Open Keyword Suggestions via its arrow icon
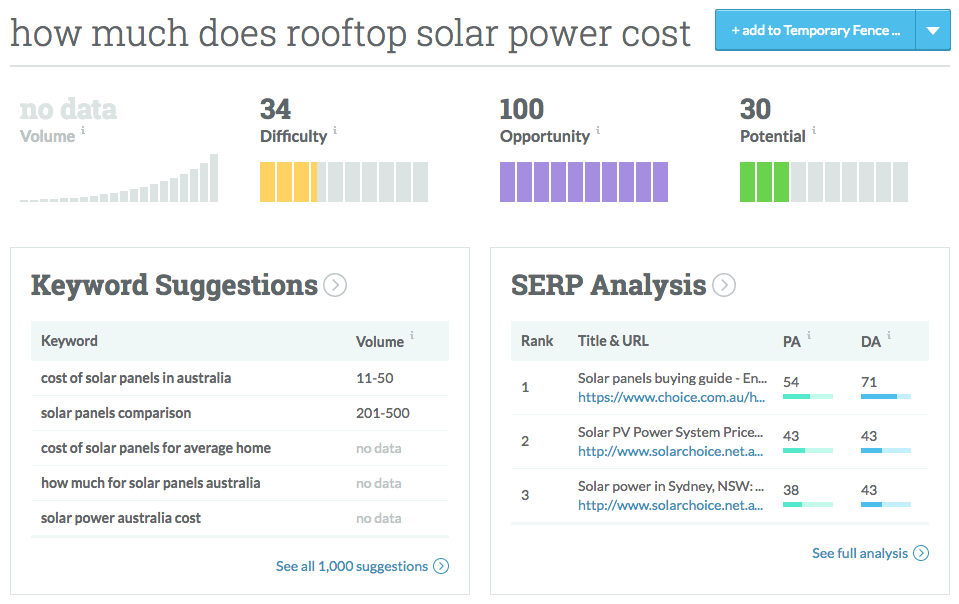959x604 pixels. tap(335, 286)
